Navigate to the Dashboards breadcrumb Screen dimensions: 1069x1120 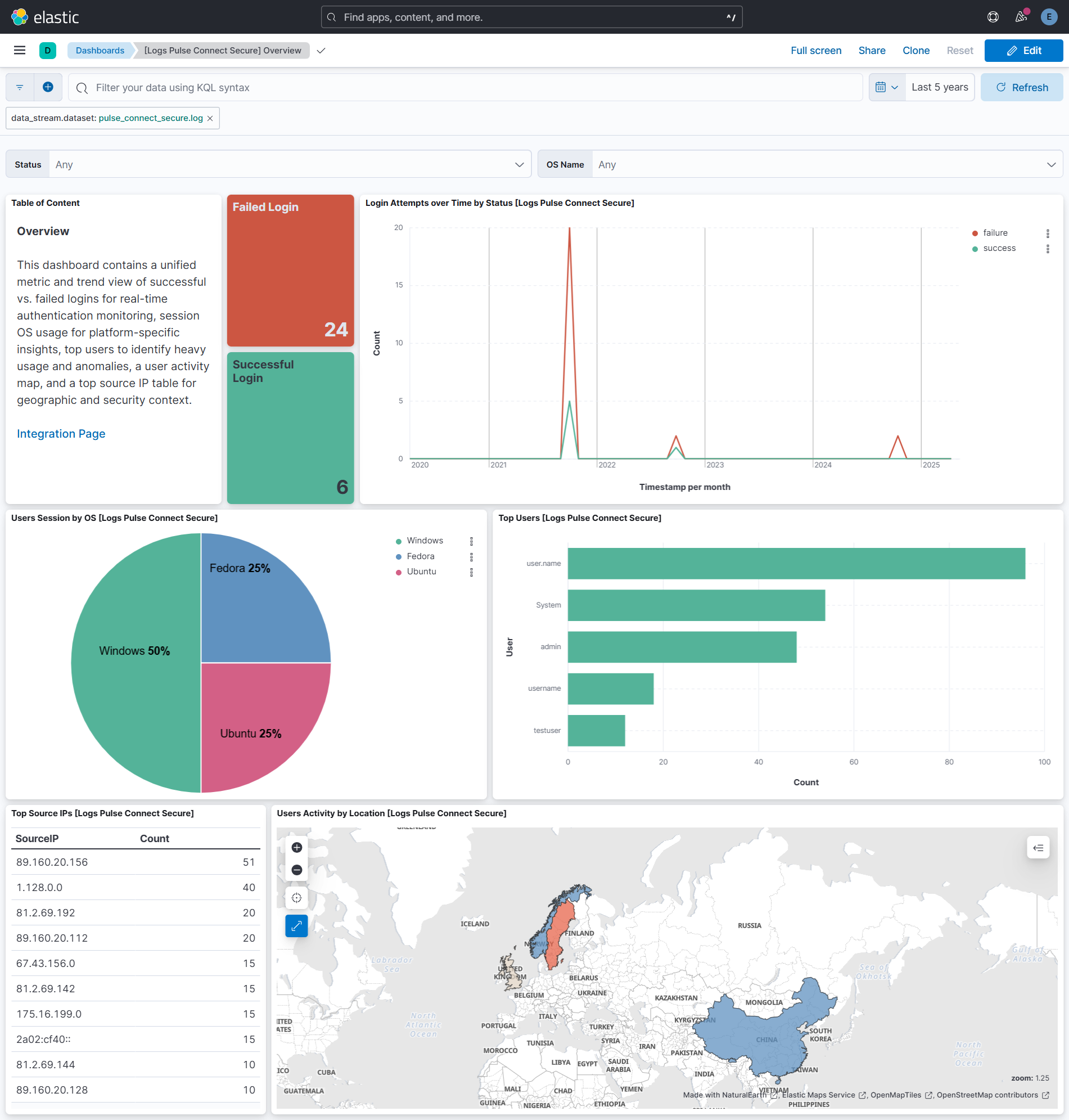point(100,50)
